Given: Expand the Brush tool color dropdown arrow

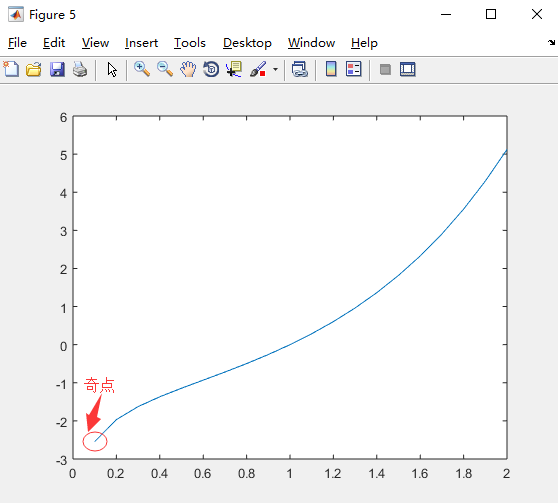Looking at the screenshot, I should tap(275, 69).
